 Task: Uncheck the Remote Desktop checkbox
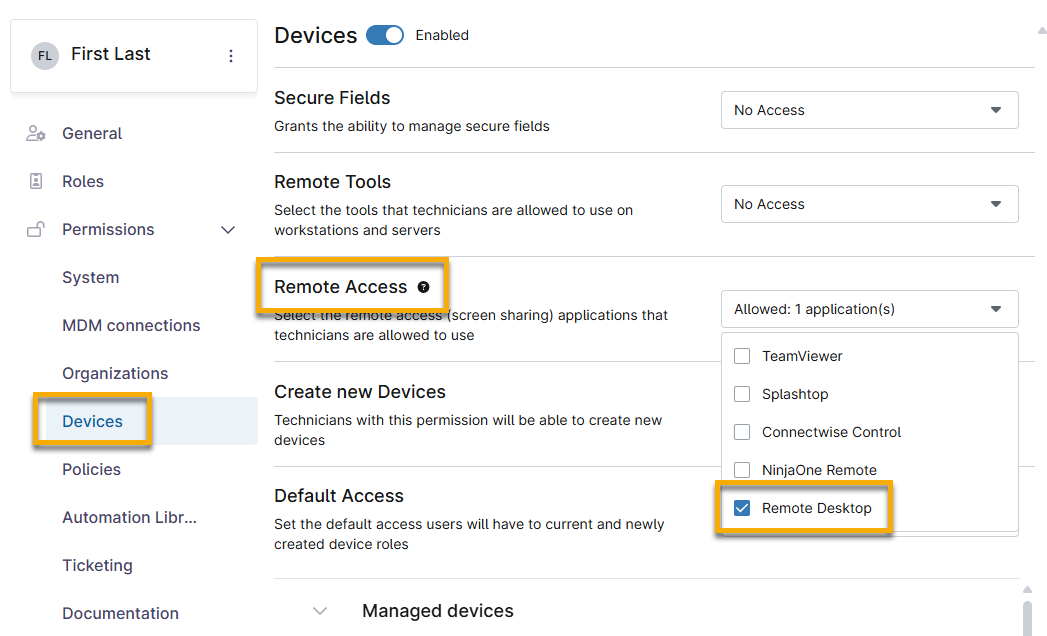(x=742, y=507)
